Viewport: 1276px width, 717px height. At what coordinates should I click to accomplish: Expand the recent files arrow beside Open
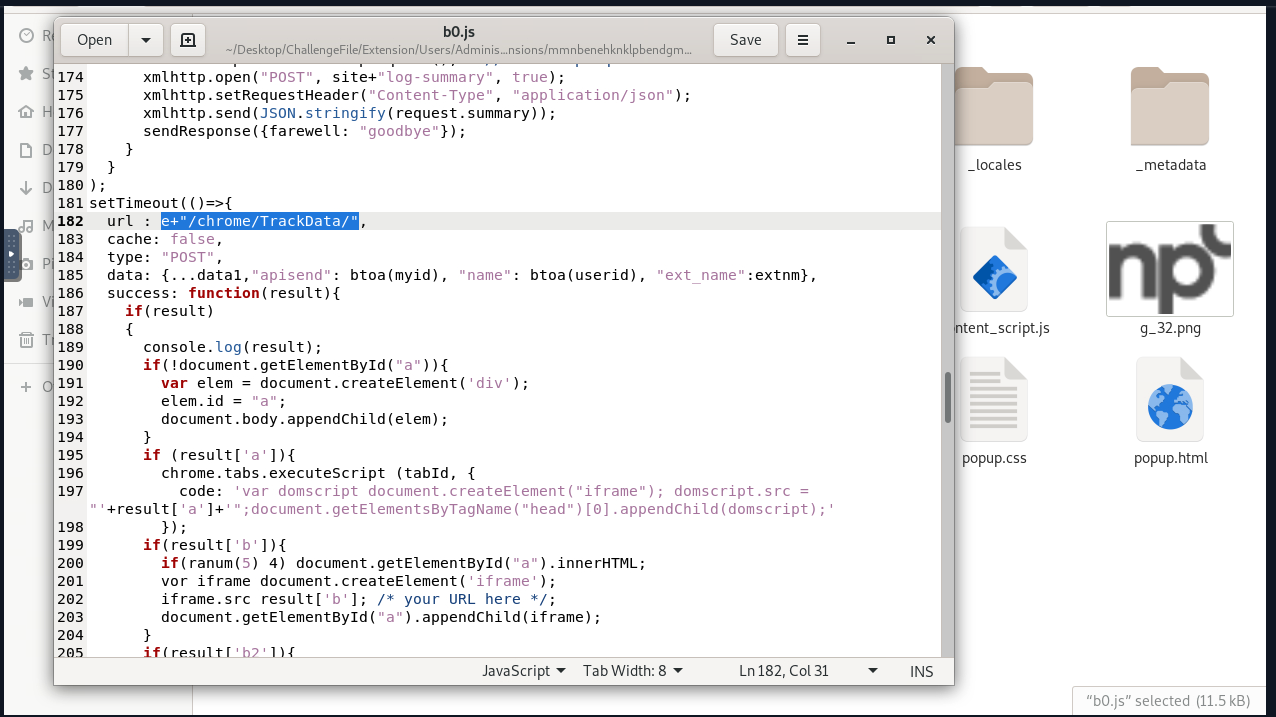point(146,40)
